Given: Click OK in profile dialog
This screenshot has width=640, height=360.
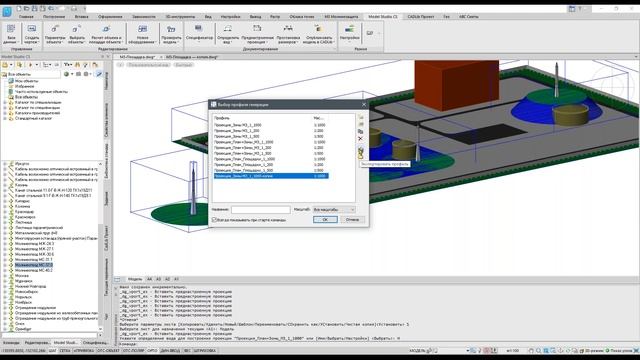Looking at the screenshot, I should 325,220.
